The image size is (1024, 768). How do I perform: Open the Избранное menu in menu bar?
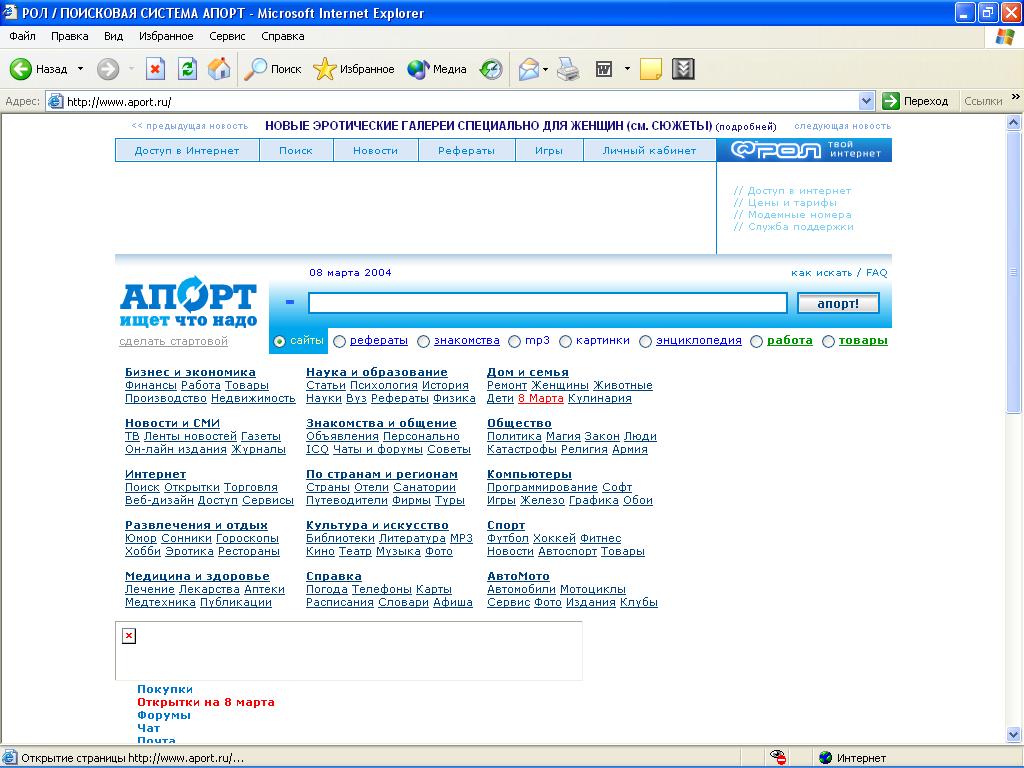[166, 36]
